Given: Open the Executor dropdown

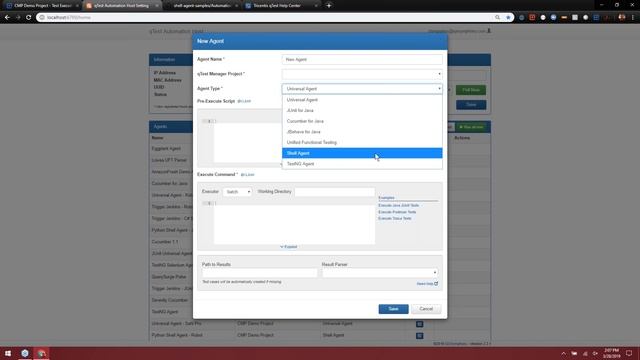Looking at the screenshot, I should [x=237, y=192].
